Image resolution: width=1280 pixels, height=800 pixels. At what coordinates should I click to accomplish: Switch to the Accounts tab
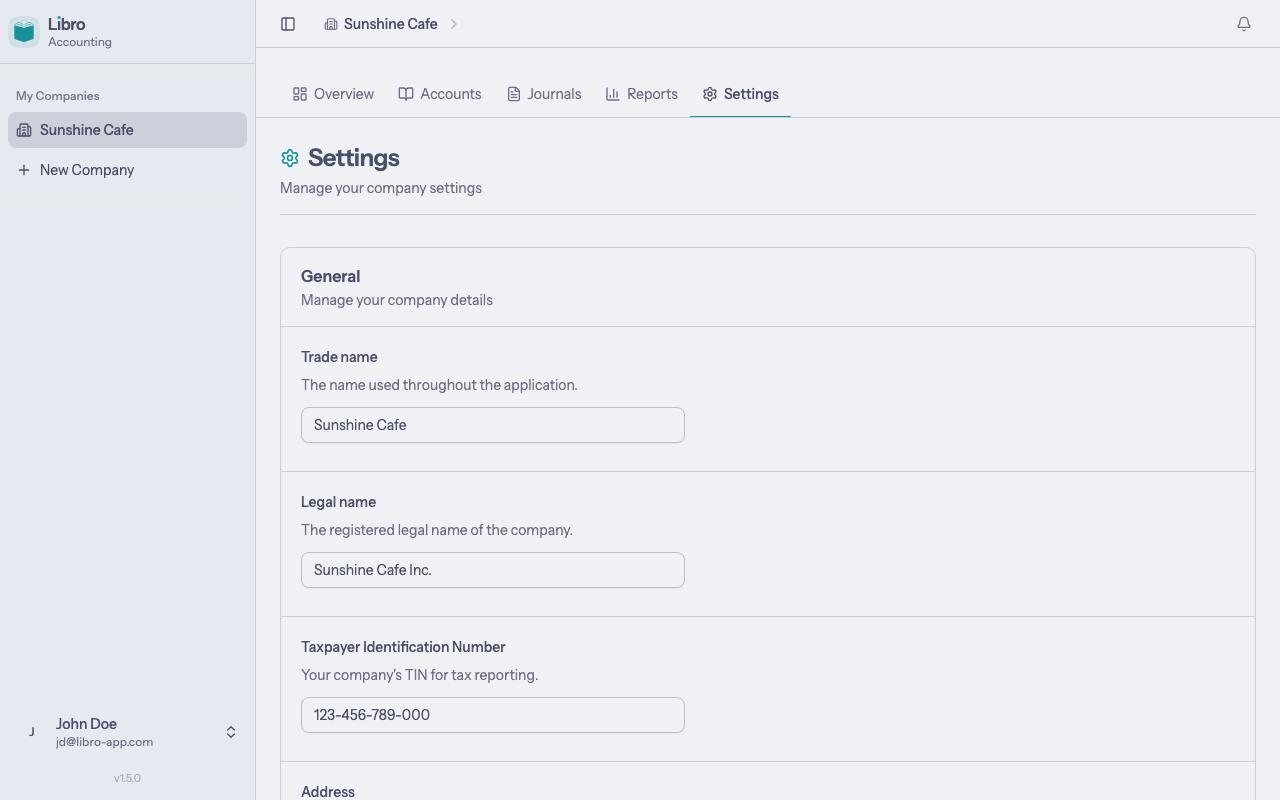[x=440, y=94]
